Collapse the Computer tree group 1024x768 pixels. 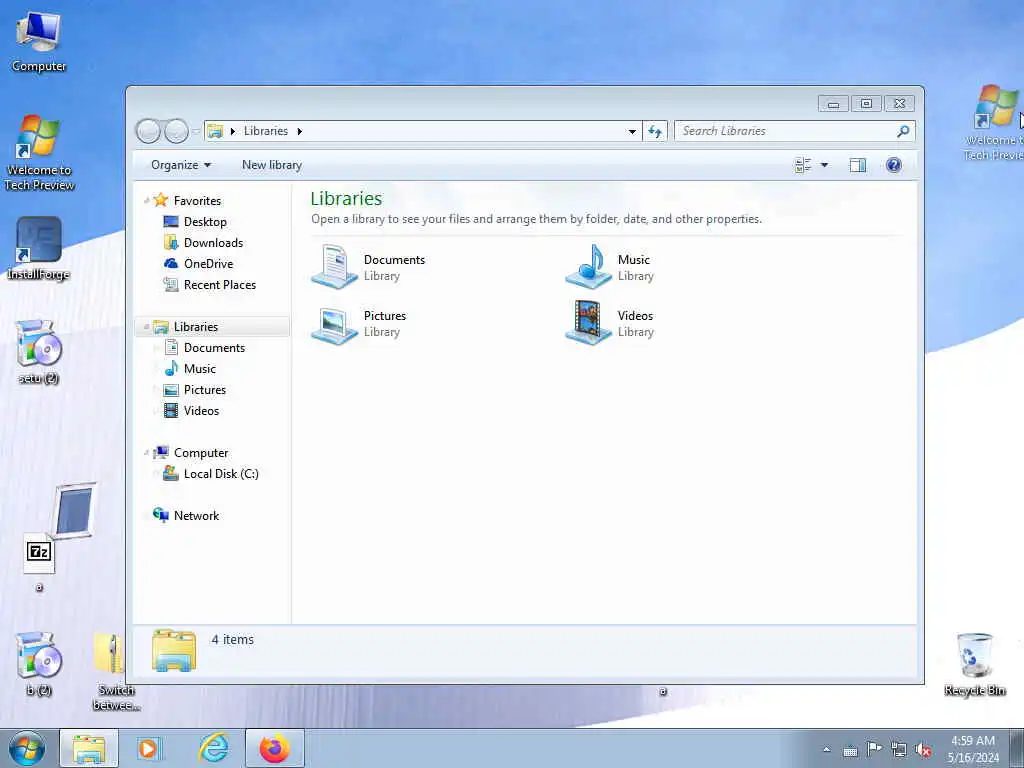146,453
